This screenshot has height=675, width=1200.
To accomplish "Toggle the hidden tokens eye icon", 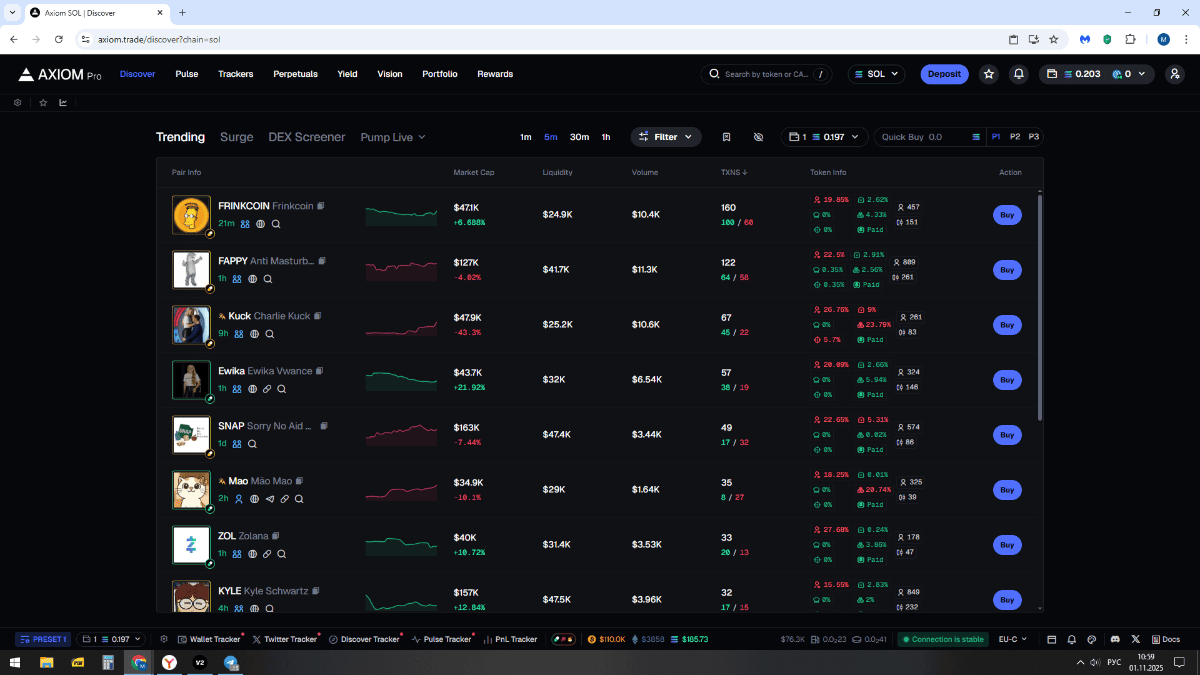I will (x=758, y=137).
